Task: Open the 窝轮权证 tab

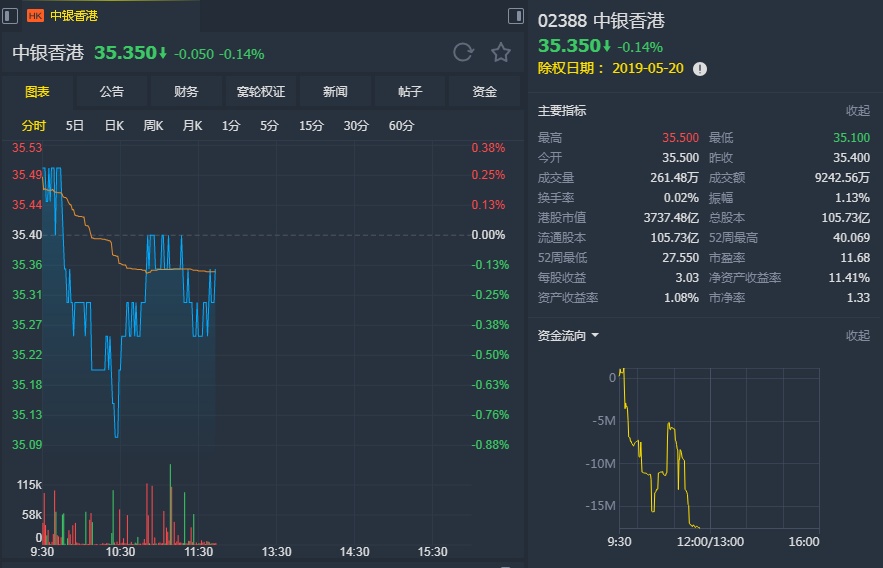Action: click(x=261, y=91)
